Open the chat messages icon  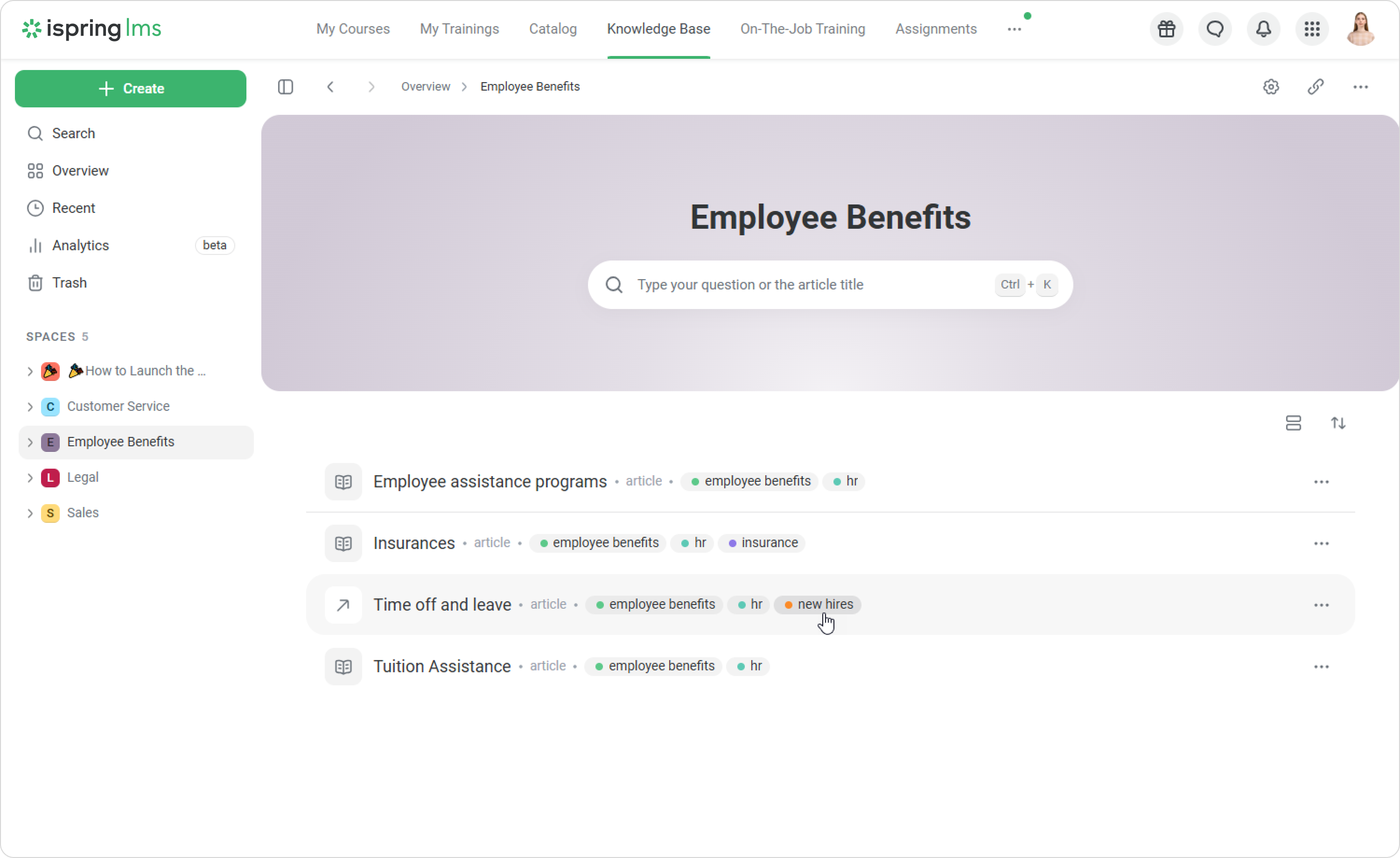click(1215, 29)
